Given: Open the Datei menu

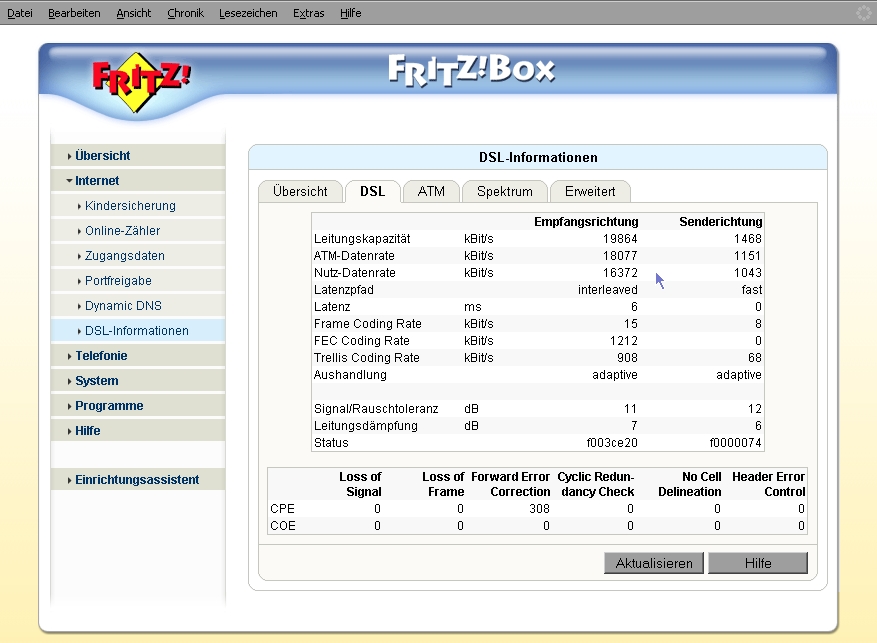Looking at the screenshot, I should pyautogui.click(x=20, y=13).
